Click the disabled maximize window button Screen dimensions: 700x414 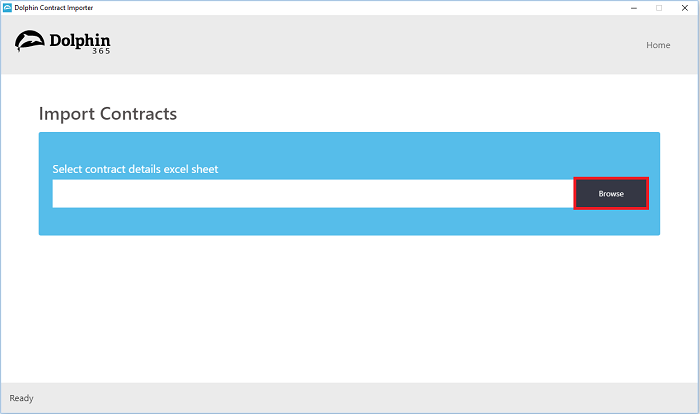[x=659, y=8]
